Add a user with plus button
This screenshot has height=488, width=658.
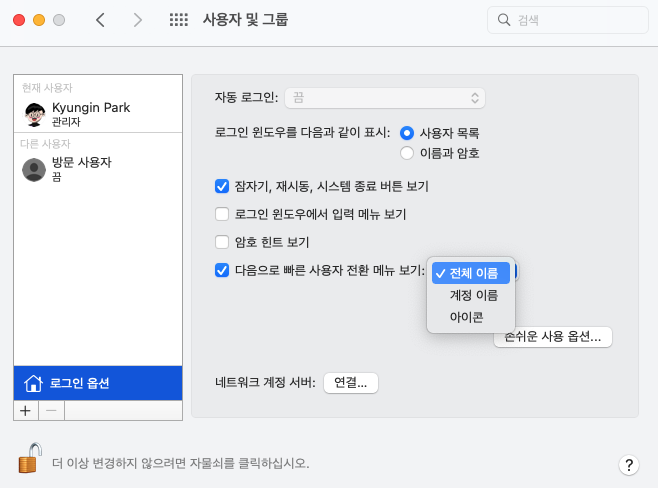pyautogui.click(x=26, y=410)
